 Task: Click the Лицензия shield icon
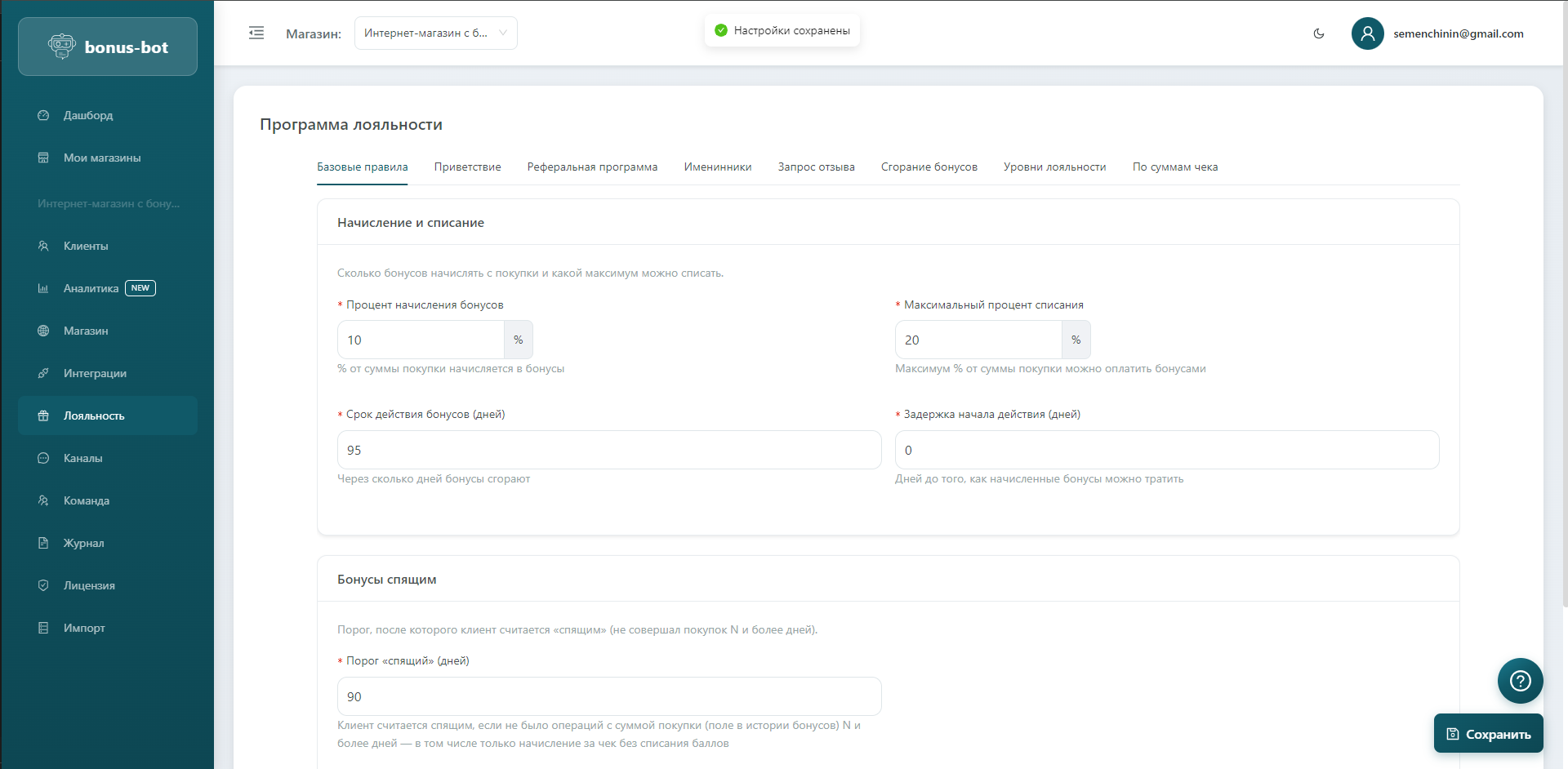coord(43,585)
